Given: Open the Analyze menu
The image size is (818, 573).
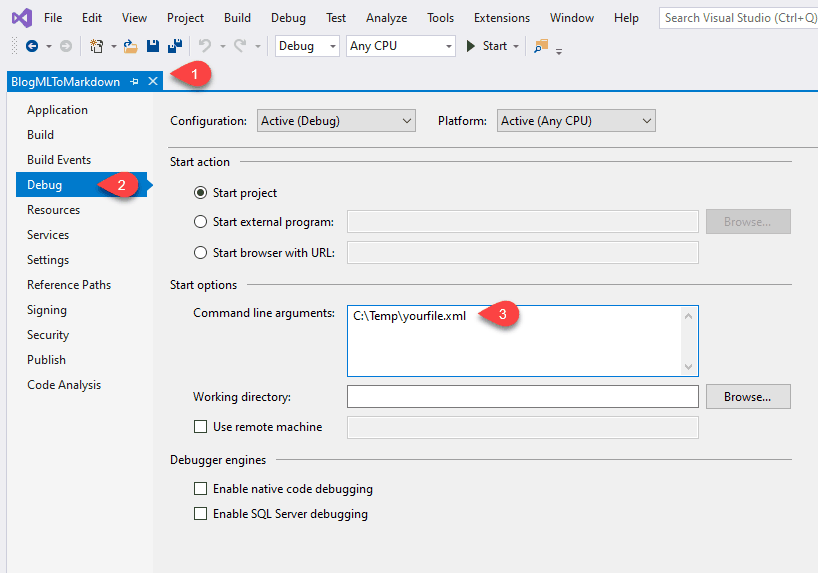Looking at the screenshot, I should [x=387, y=18].
